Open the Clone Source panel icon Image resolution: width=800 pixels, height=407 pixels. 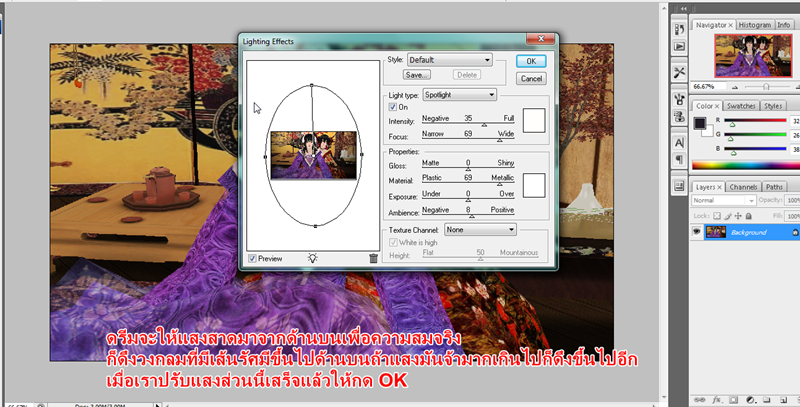point(679,116)
